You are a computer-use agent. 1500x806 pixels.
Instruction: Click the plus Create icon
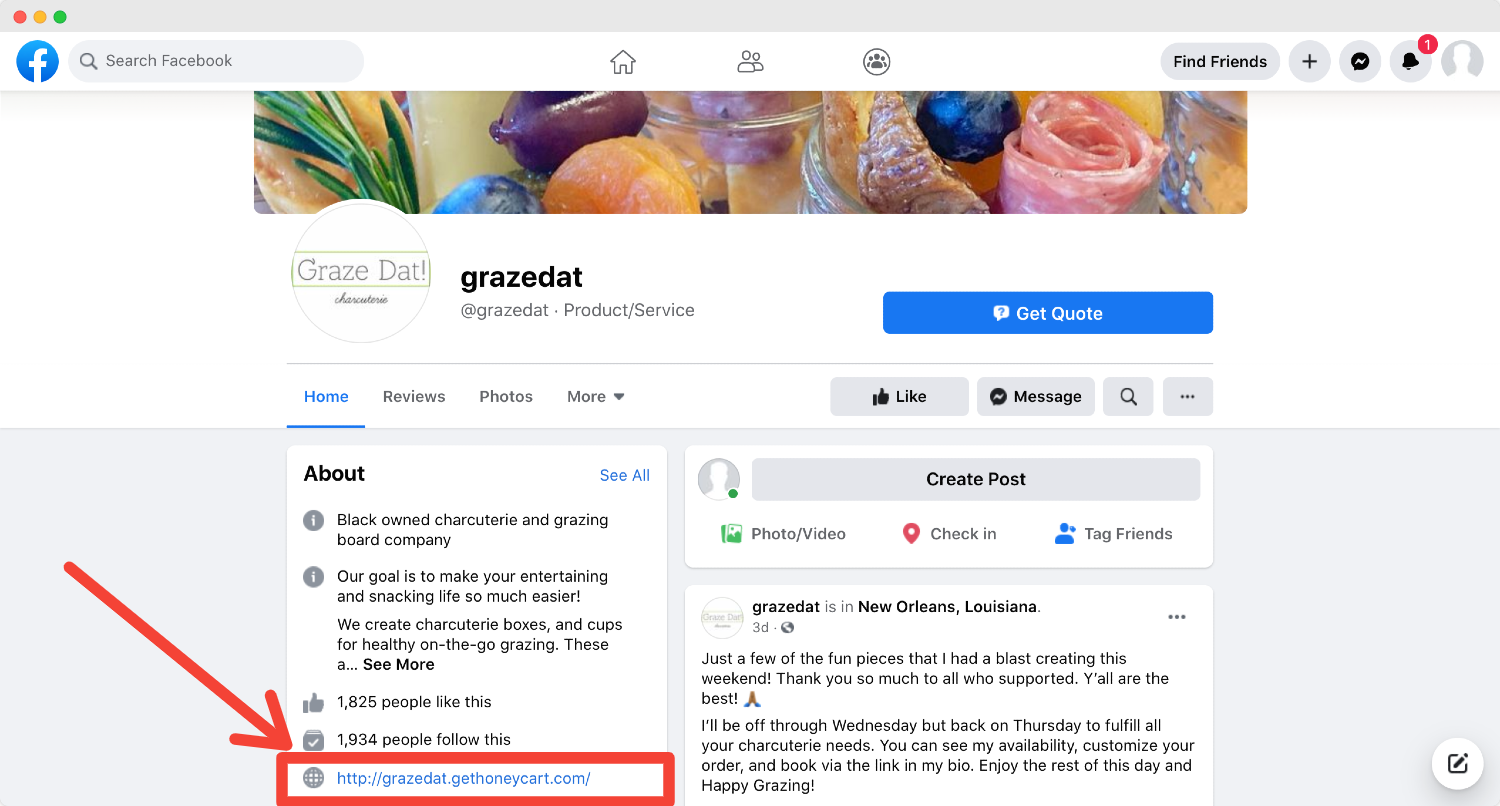click(x=1309, y=61)
